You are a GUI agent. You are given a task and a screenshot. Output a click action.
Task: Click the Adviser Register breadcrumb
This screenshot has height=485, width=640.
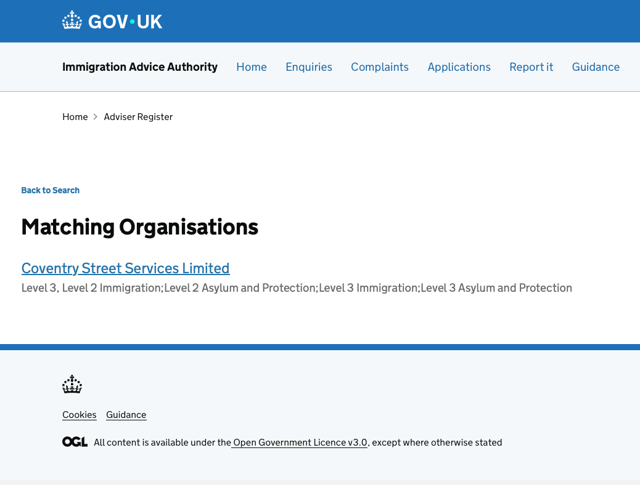click(138, 117)
